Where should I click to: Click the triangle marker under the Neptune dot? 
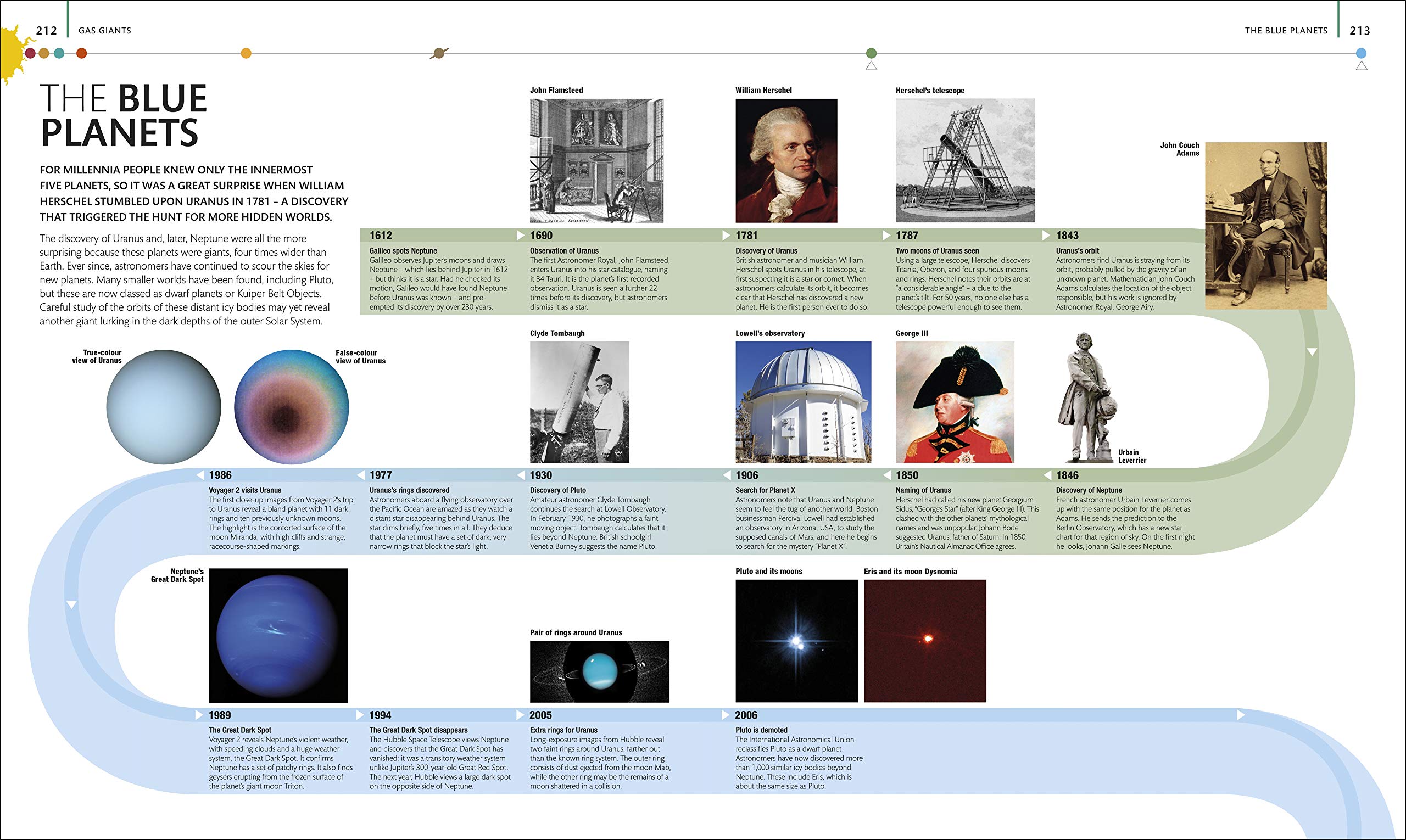coord(1362,66)
